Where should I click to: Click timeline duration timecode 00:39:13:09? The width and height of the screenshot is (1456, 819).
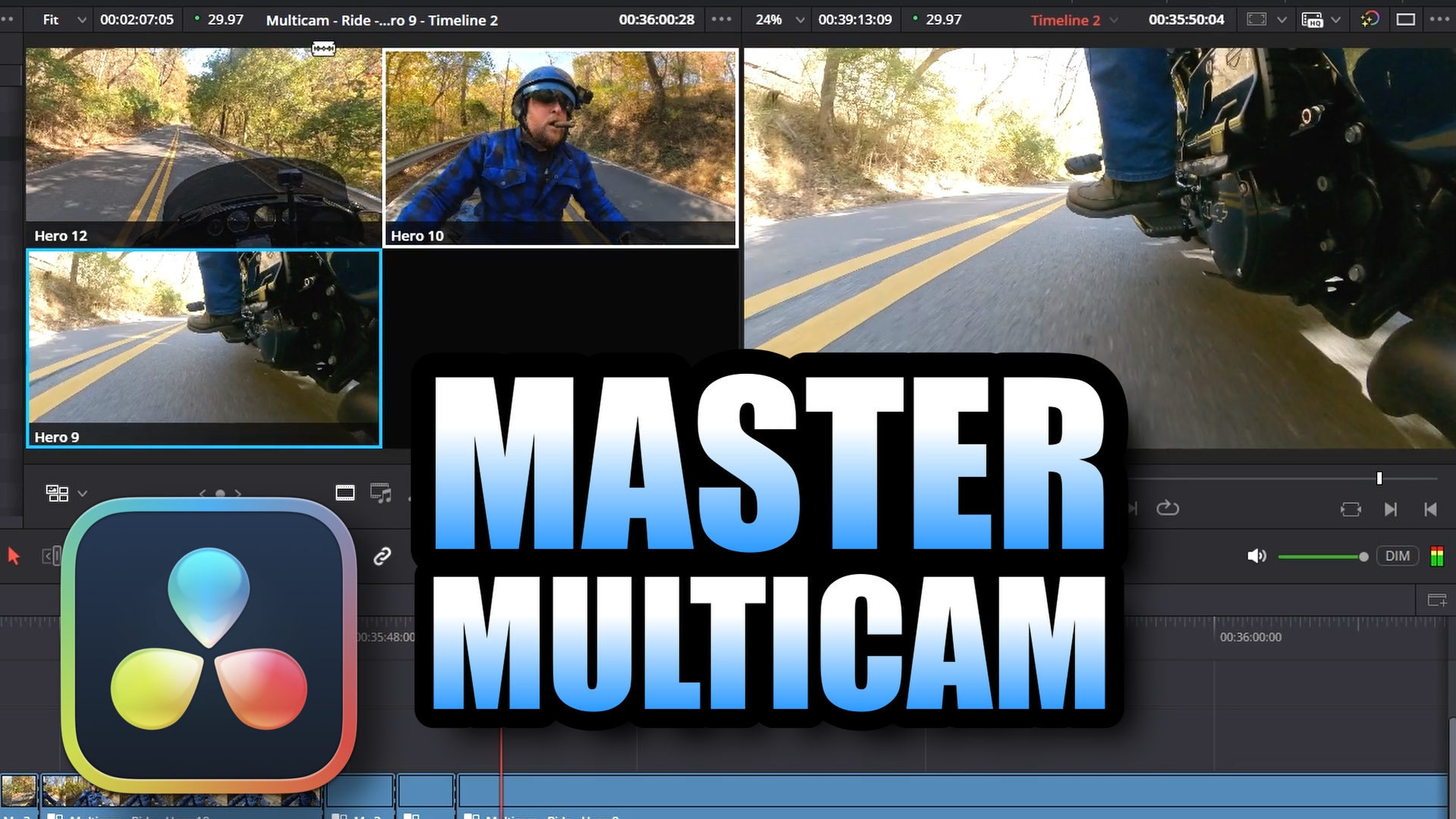[855, 20]
